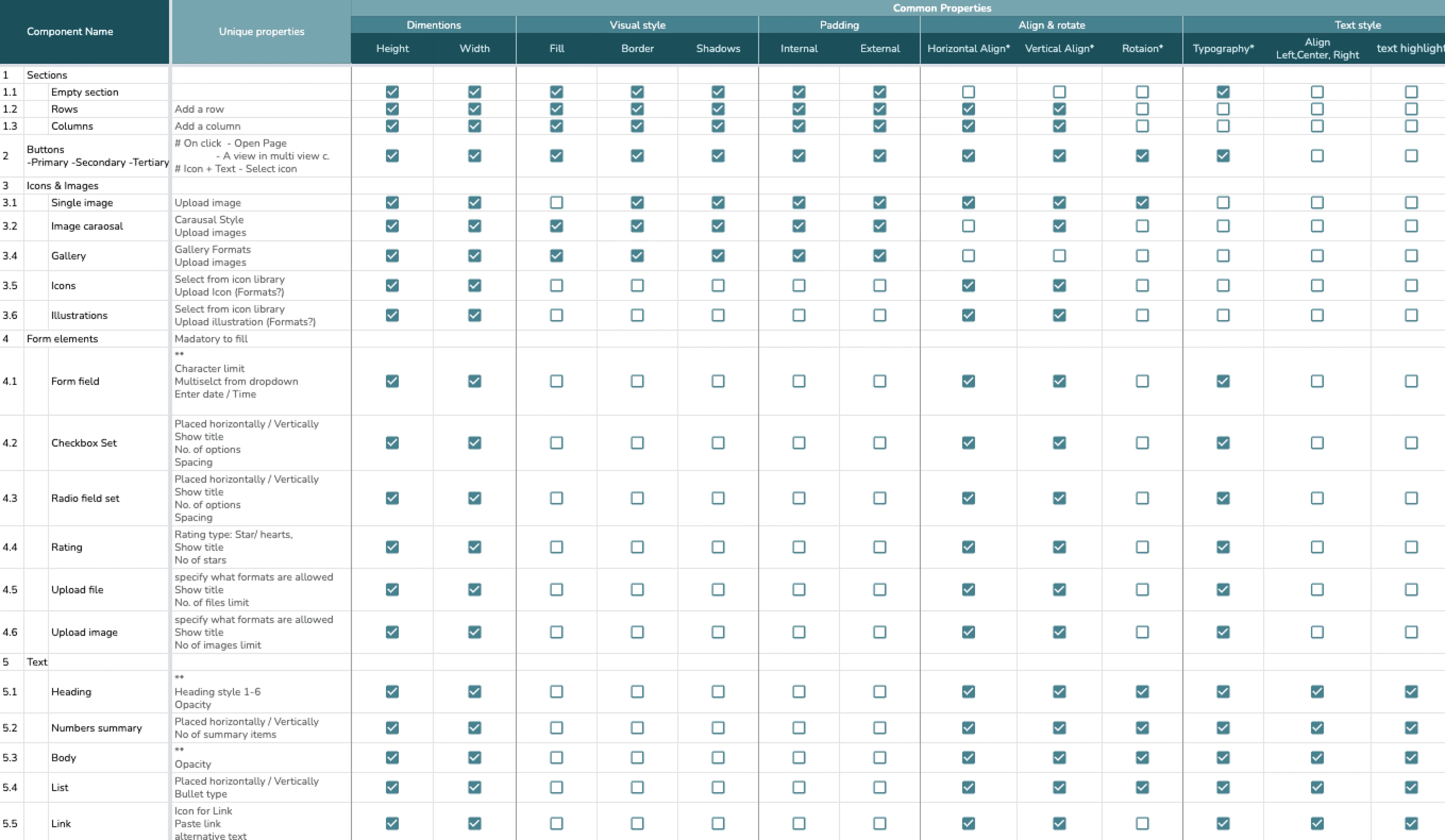
Task: Select the Component Name header cell
Action: click(x=70, y=31)
